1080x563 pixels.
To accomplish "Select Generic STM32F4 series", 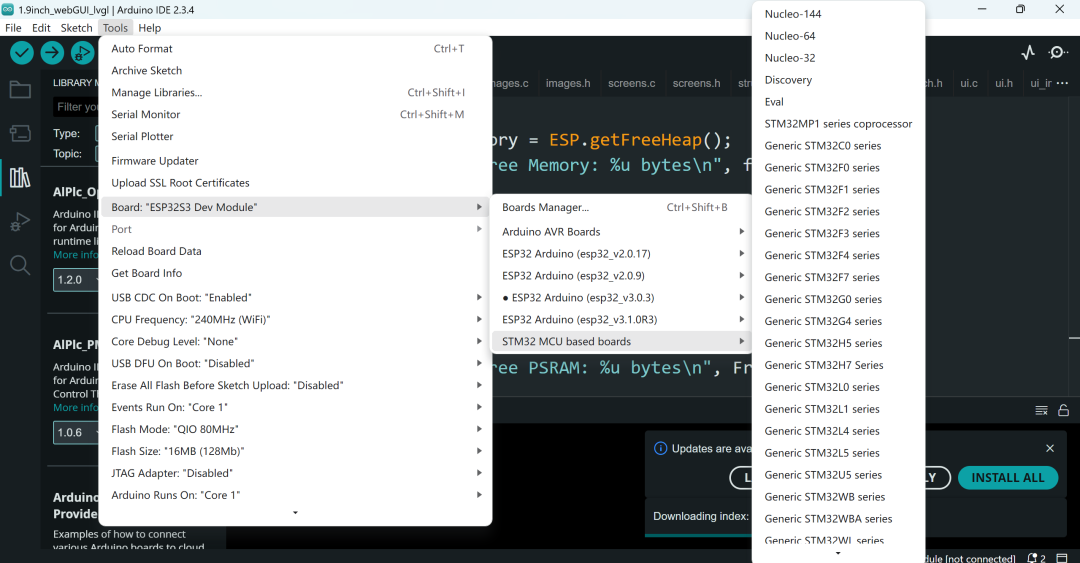I will click(838, 256).
